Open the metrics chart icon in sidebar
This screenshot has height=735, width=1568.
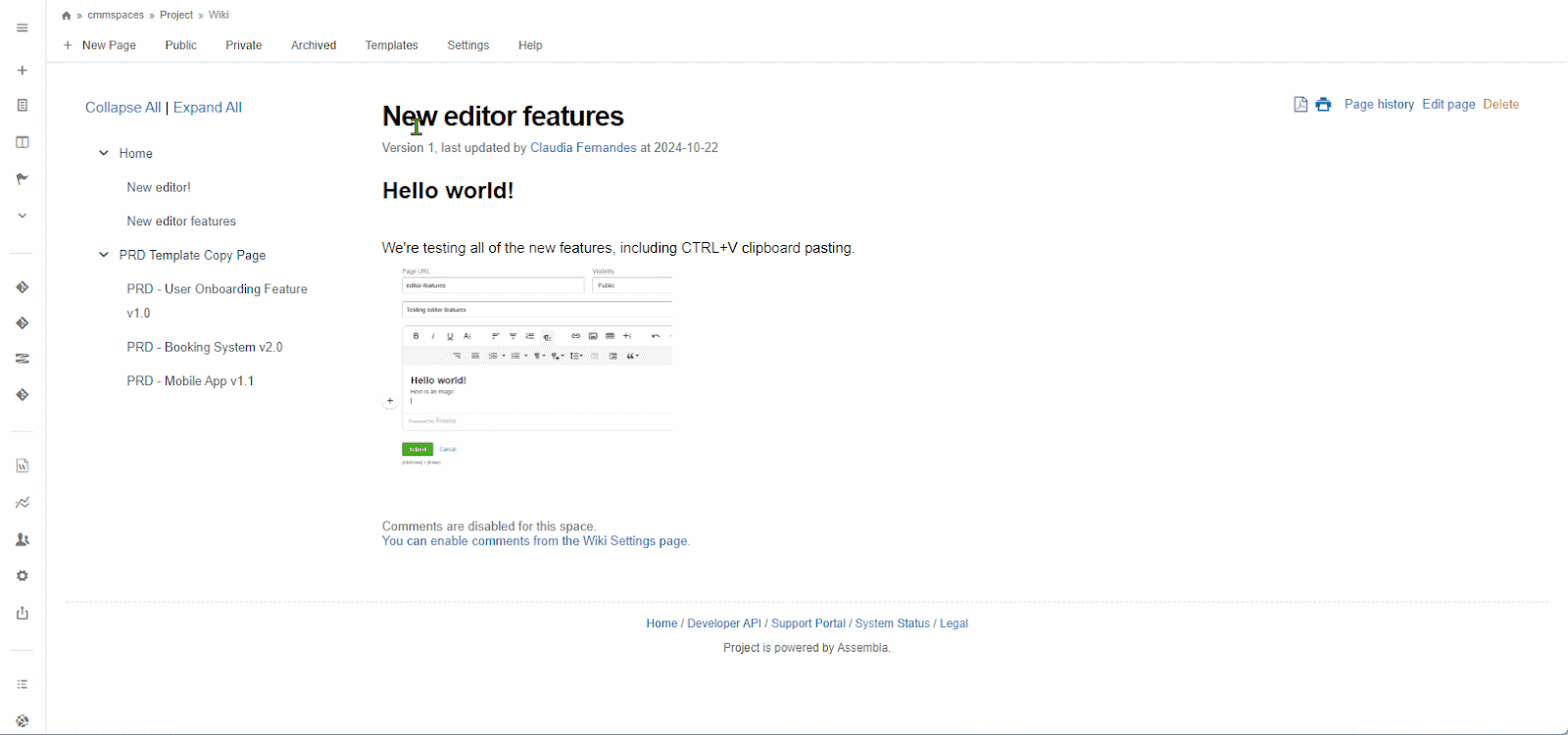click(23, 503)
